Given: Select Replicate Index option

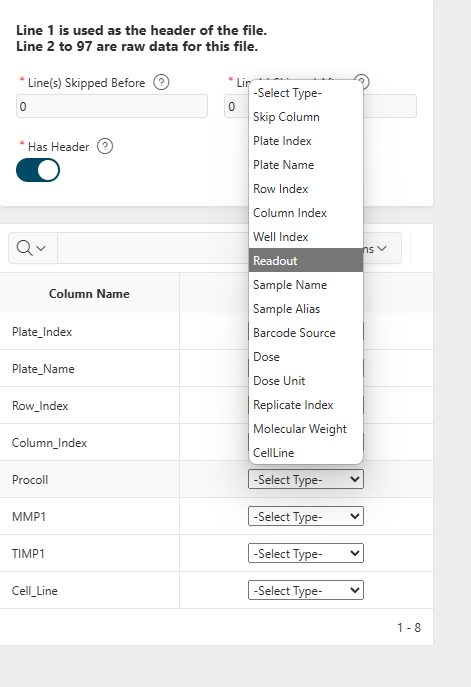Looking at the screenshot, I should point(306,405).
